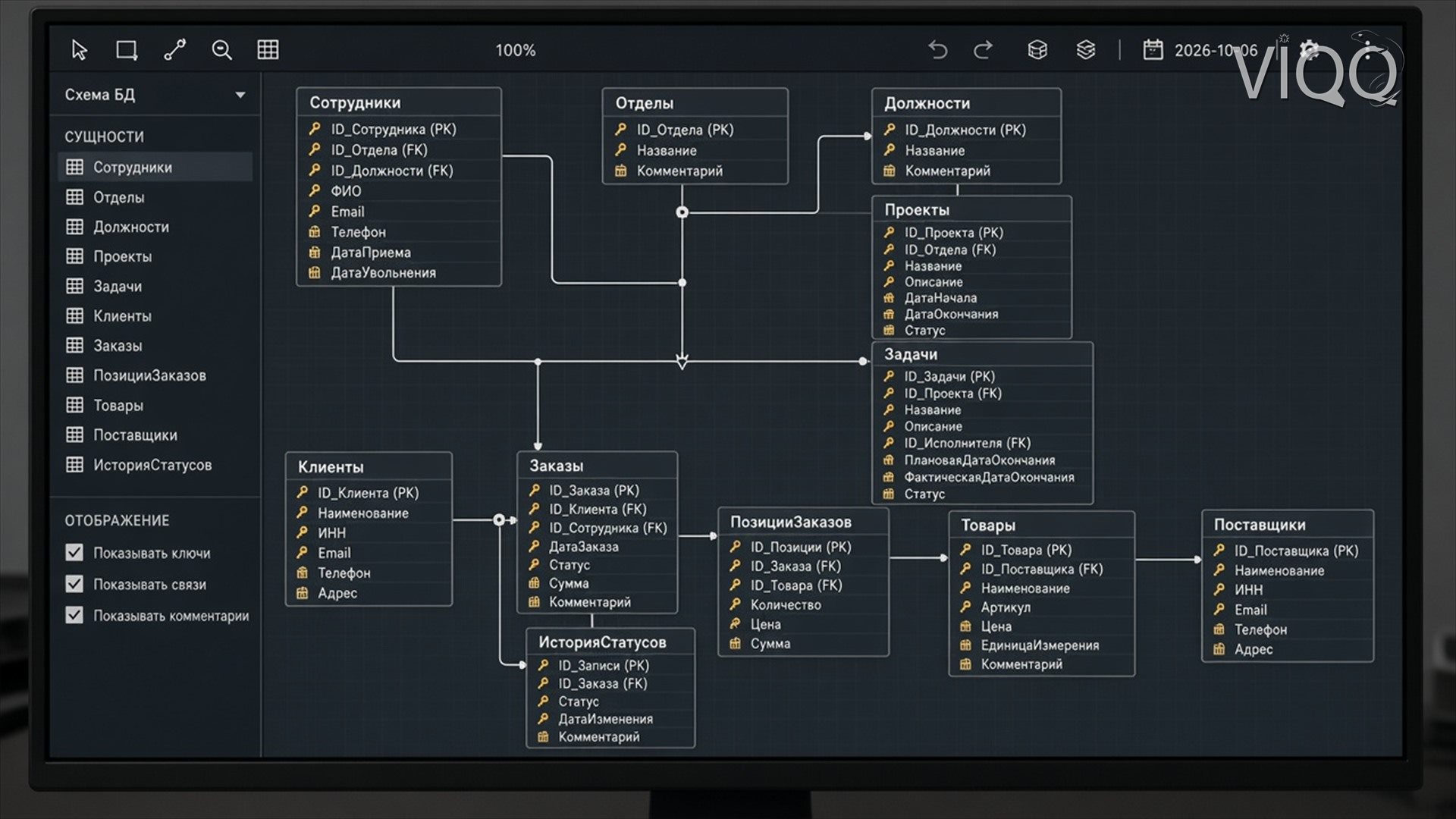Click Количество field in ПозицииЗаказов table
Screen dimensions: 1456x819
point(803,605)
